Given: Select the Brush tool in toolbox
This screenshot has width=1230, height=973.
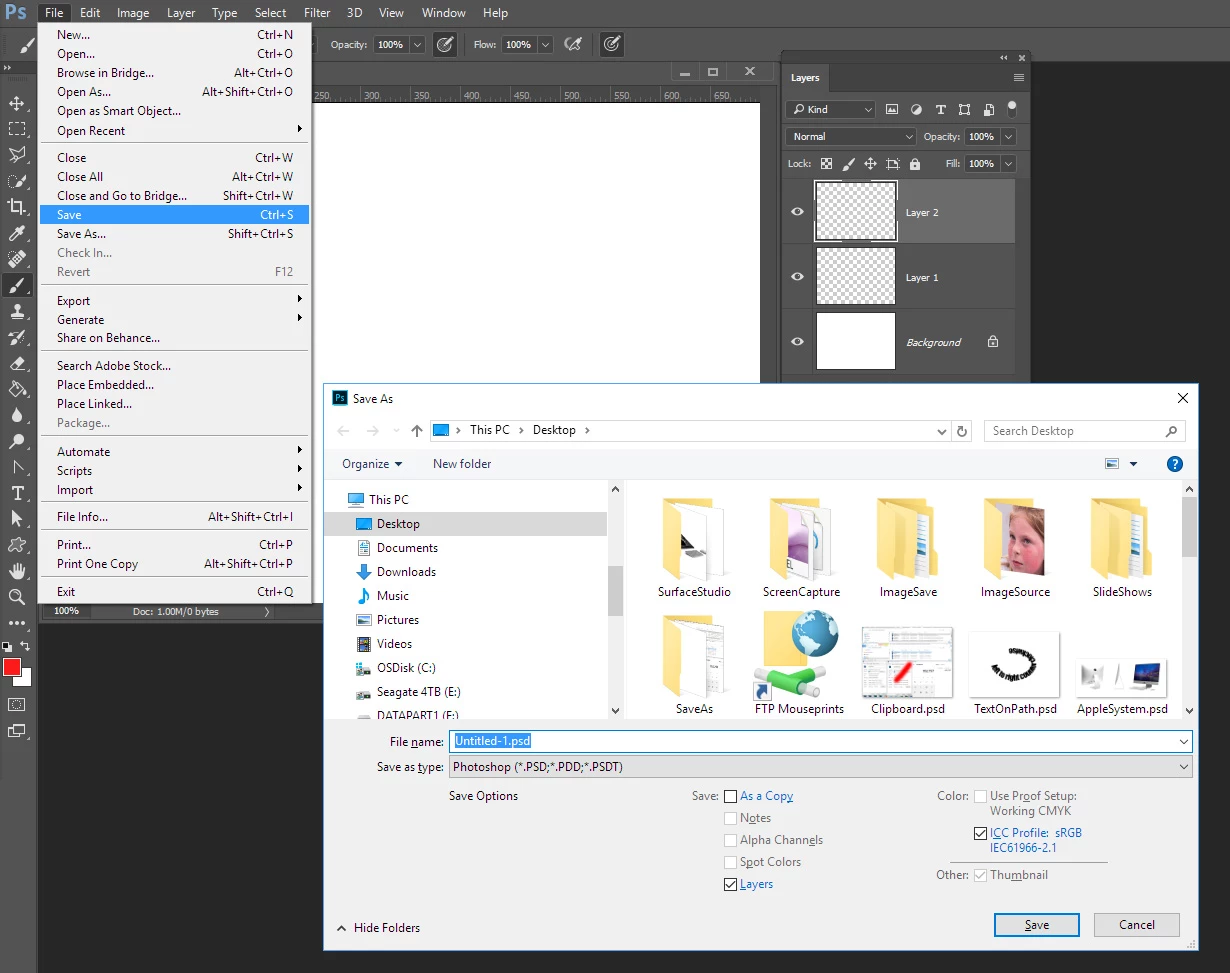Looking at the screenshot, I should click(x=17, y=285).
